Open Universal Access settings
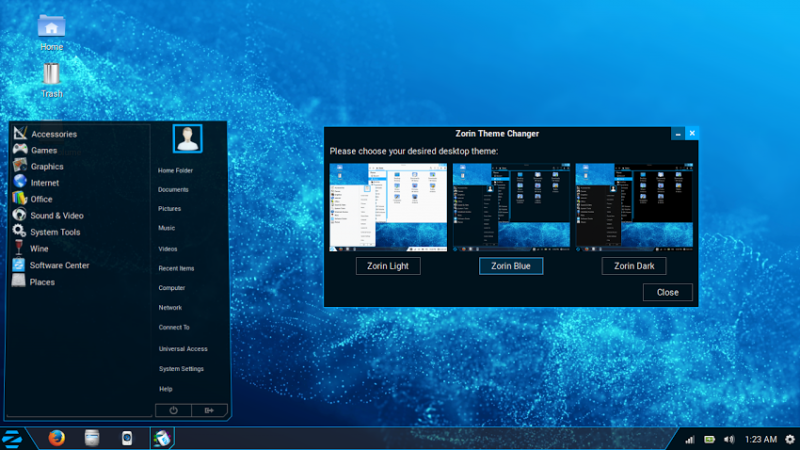 pos(183,349)
